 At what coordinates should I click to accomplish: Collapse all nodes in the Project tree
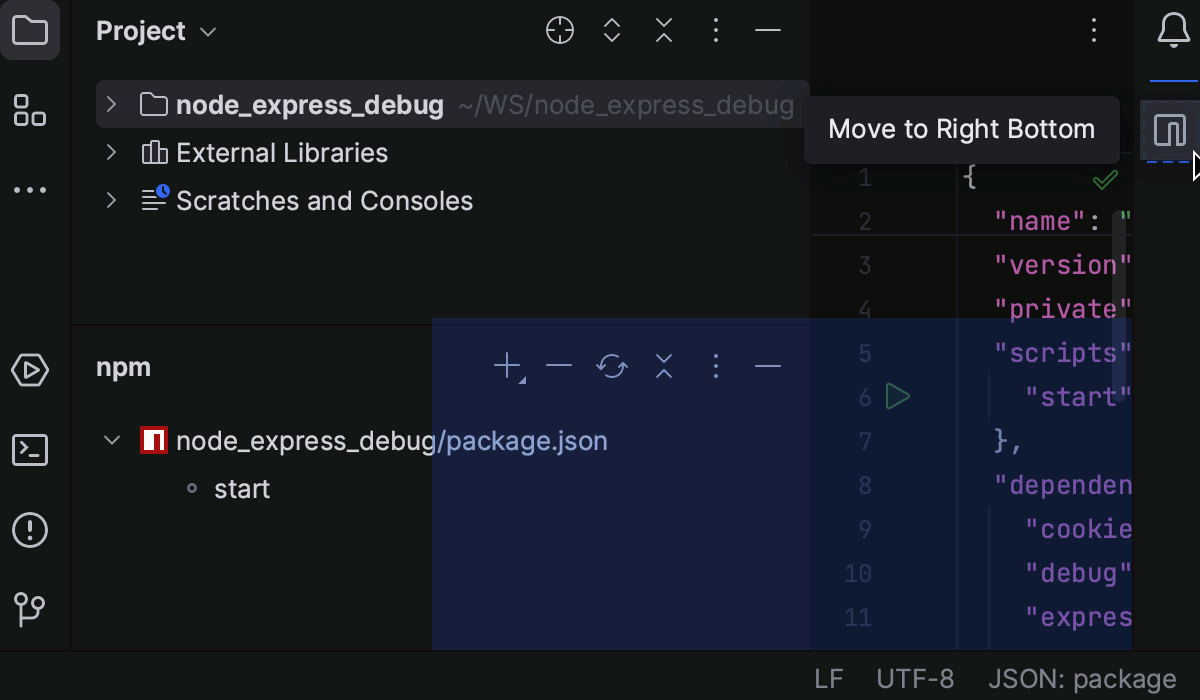pyautogui.click(x=663, y=30)
